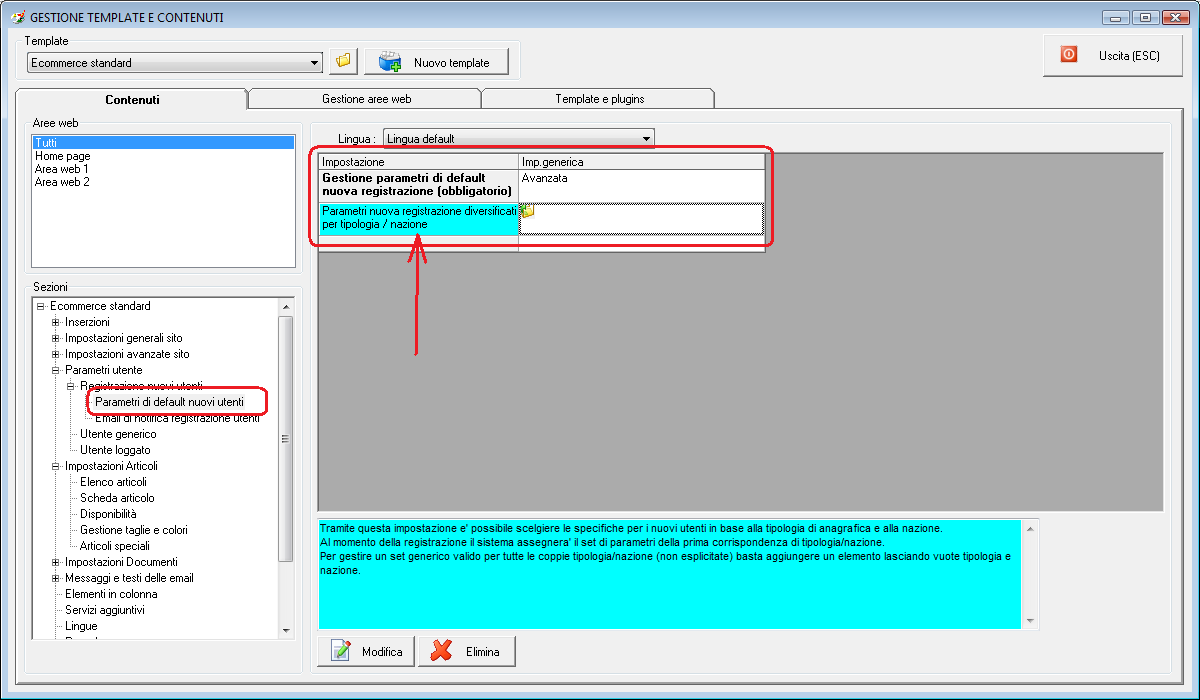The image size is (1200, 700).
Task: Click scroll up arrow in Sezioni tree
Action: (286, 306)
